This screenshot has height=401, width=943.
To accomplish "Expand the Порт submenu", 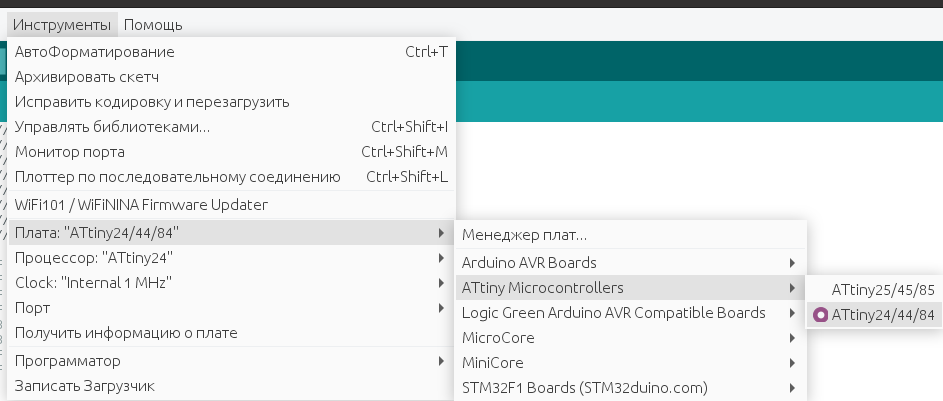I will coord(33,308).
